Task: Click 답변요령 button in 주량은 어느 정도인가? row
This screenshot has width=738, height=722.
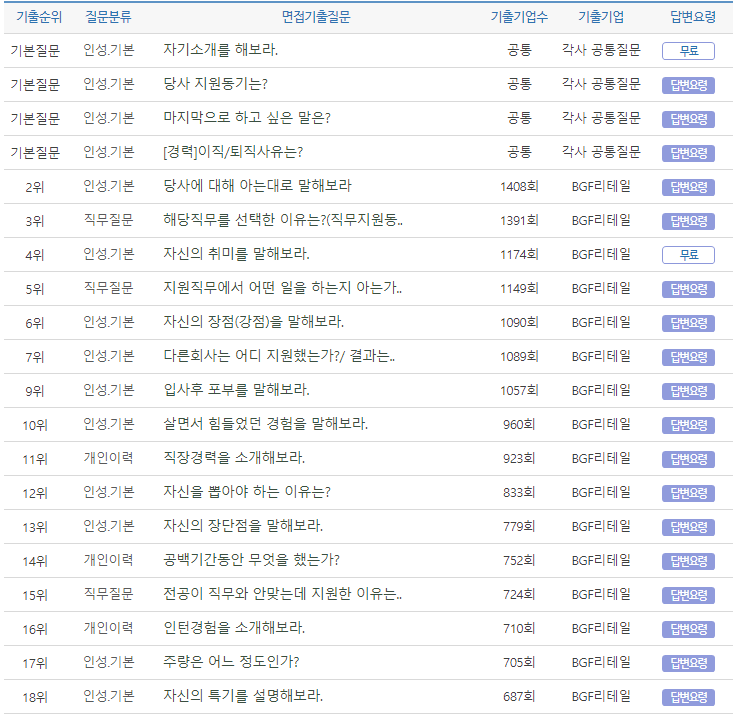Action: click(688, 663)
